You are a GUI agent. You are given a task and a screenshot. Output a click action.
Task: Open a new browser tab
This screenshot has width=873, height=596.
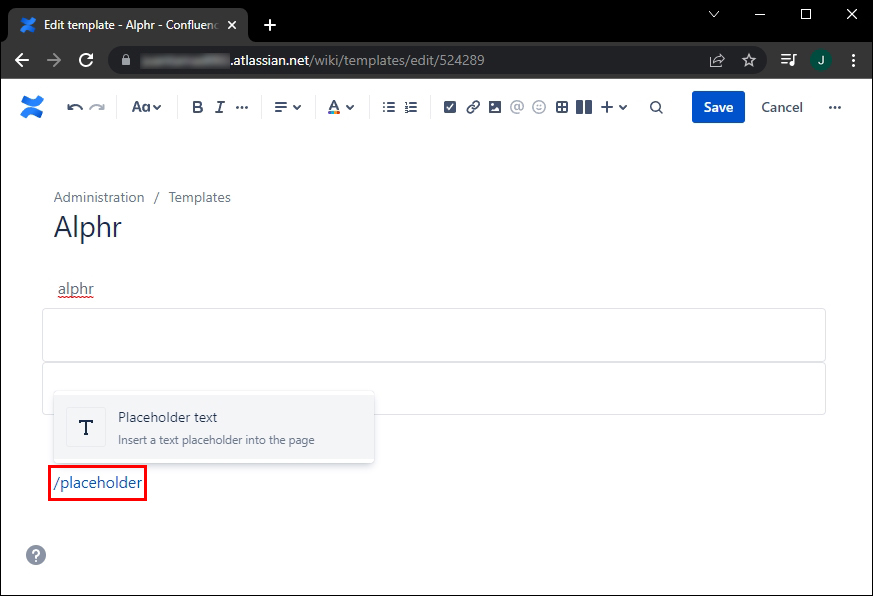coord(270,25)
